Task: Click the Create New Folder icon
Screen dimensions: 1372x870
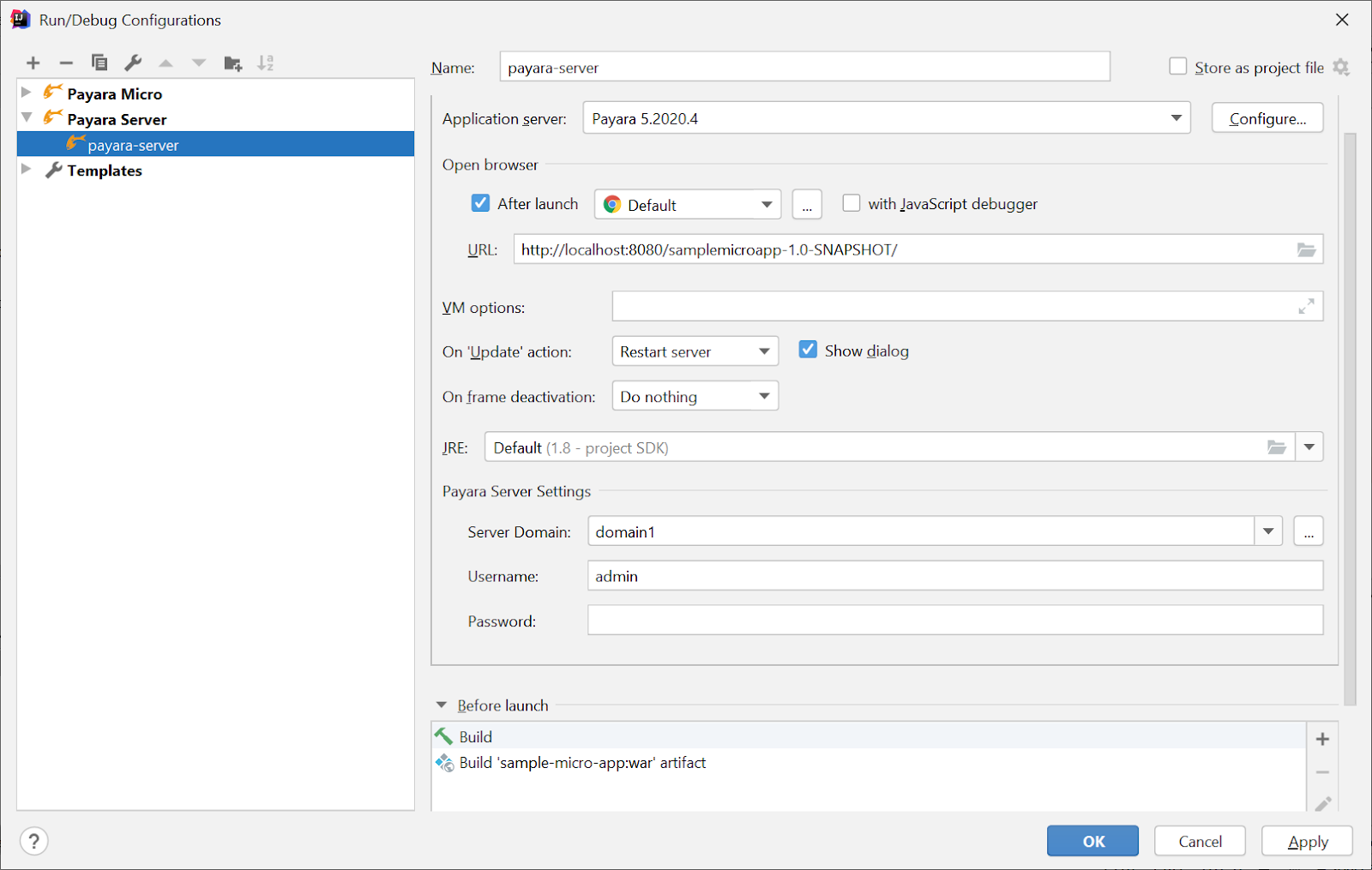Action: (232, 63)
